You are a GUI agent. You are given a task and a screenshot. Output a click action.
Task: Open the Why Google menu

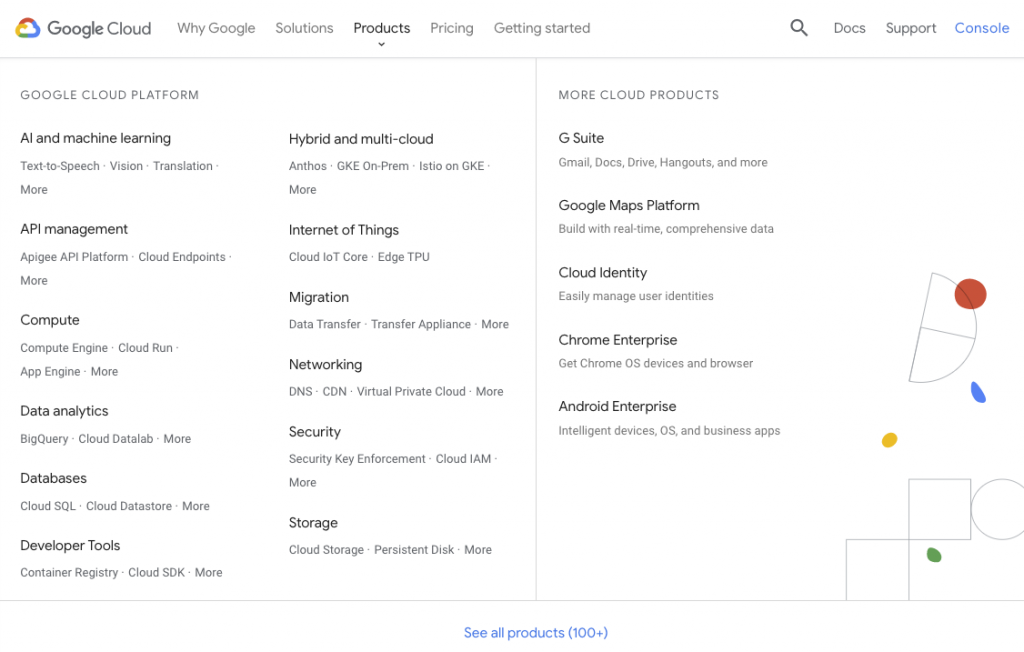(216, 28)
